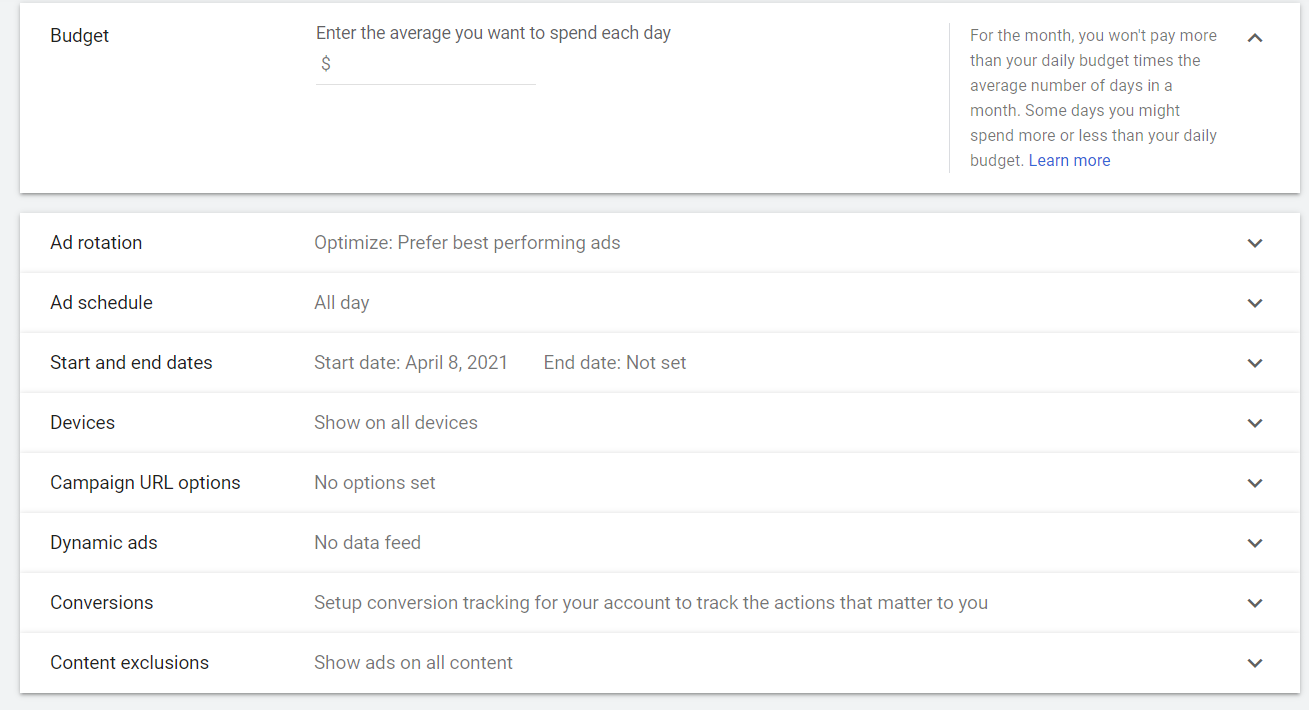Select the Ad schedule row label
The height and width of the screenshot is (710, 1309).
[101, 303]
